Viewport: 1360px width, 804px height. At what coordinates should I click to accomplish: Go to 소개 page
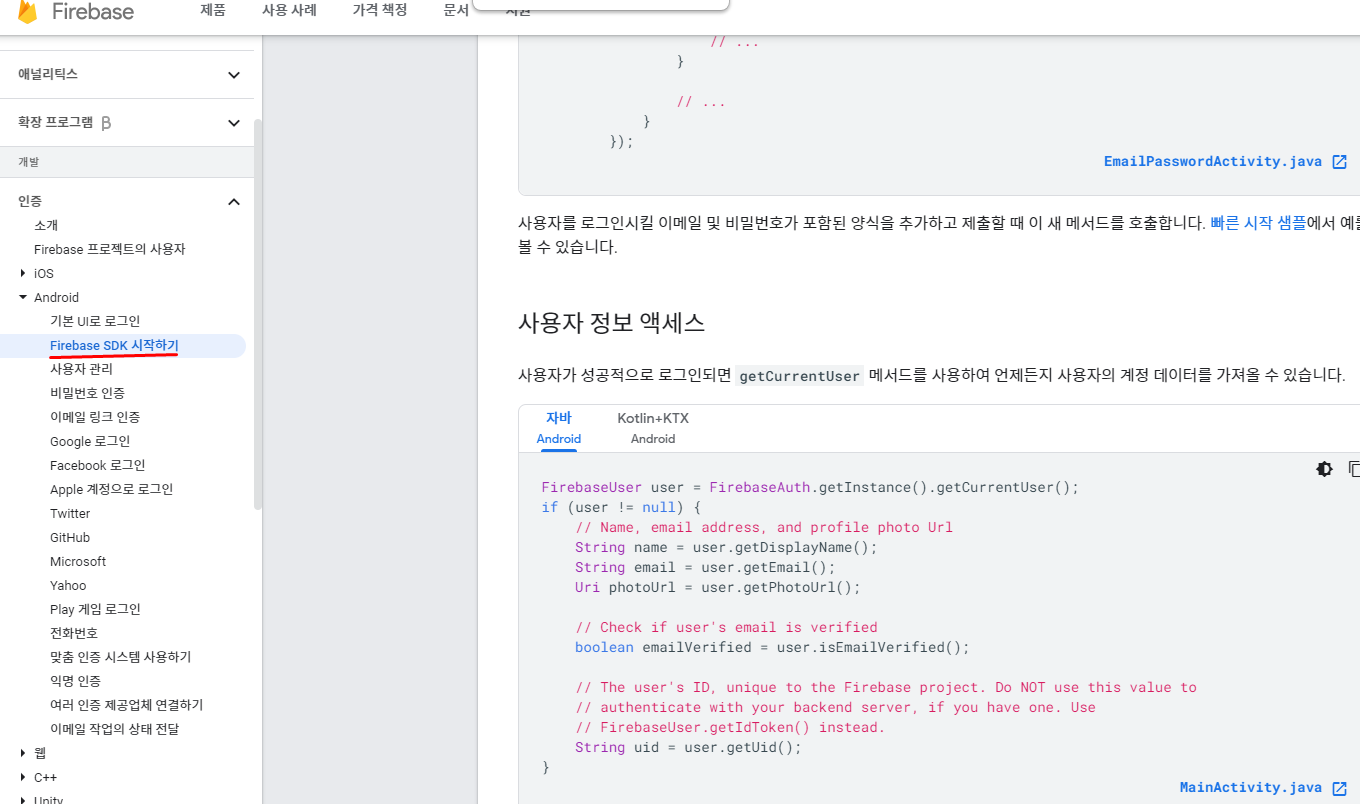[46, 226]
